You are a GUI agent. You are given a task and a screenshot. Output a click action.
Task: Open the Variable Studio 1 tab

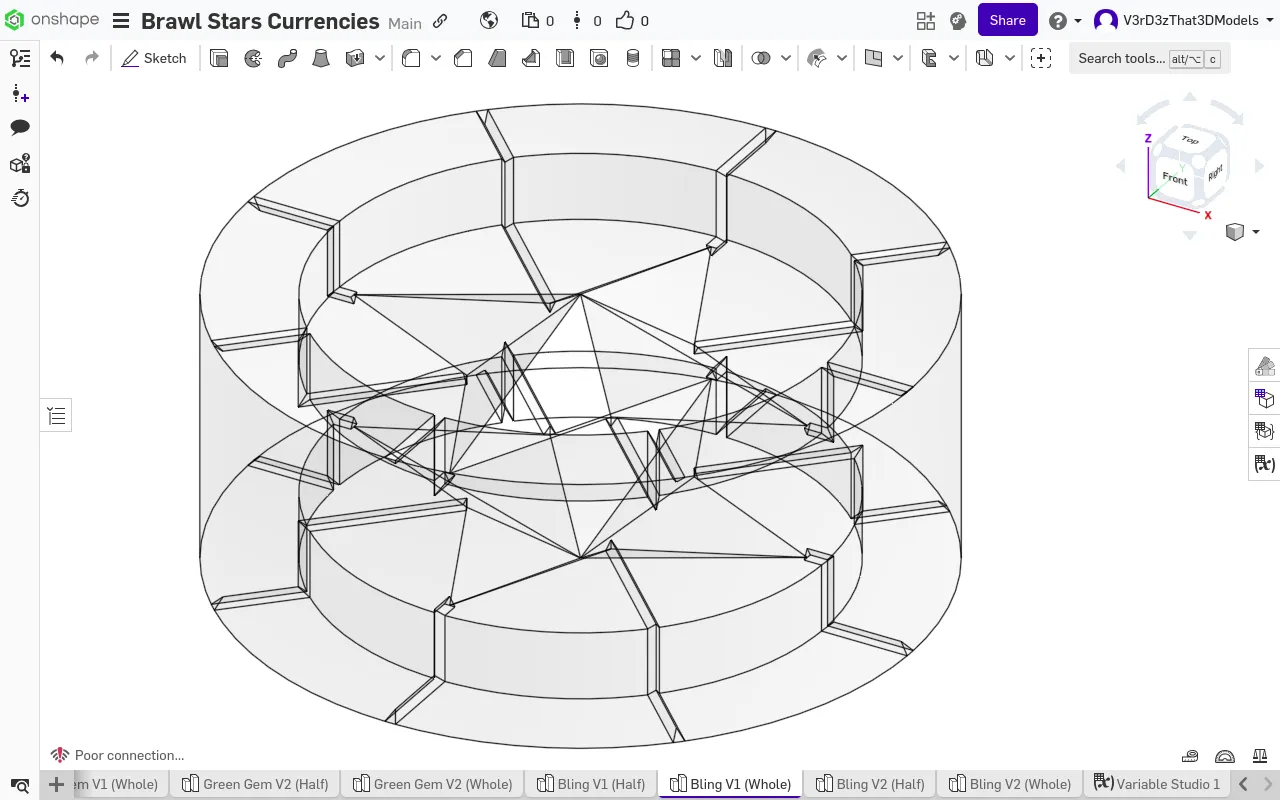(1157, 784)
